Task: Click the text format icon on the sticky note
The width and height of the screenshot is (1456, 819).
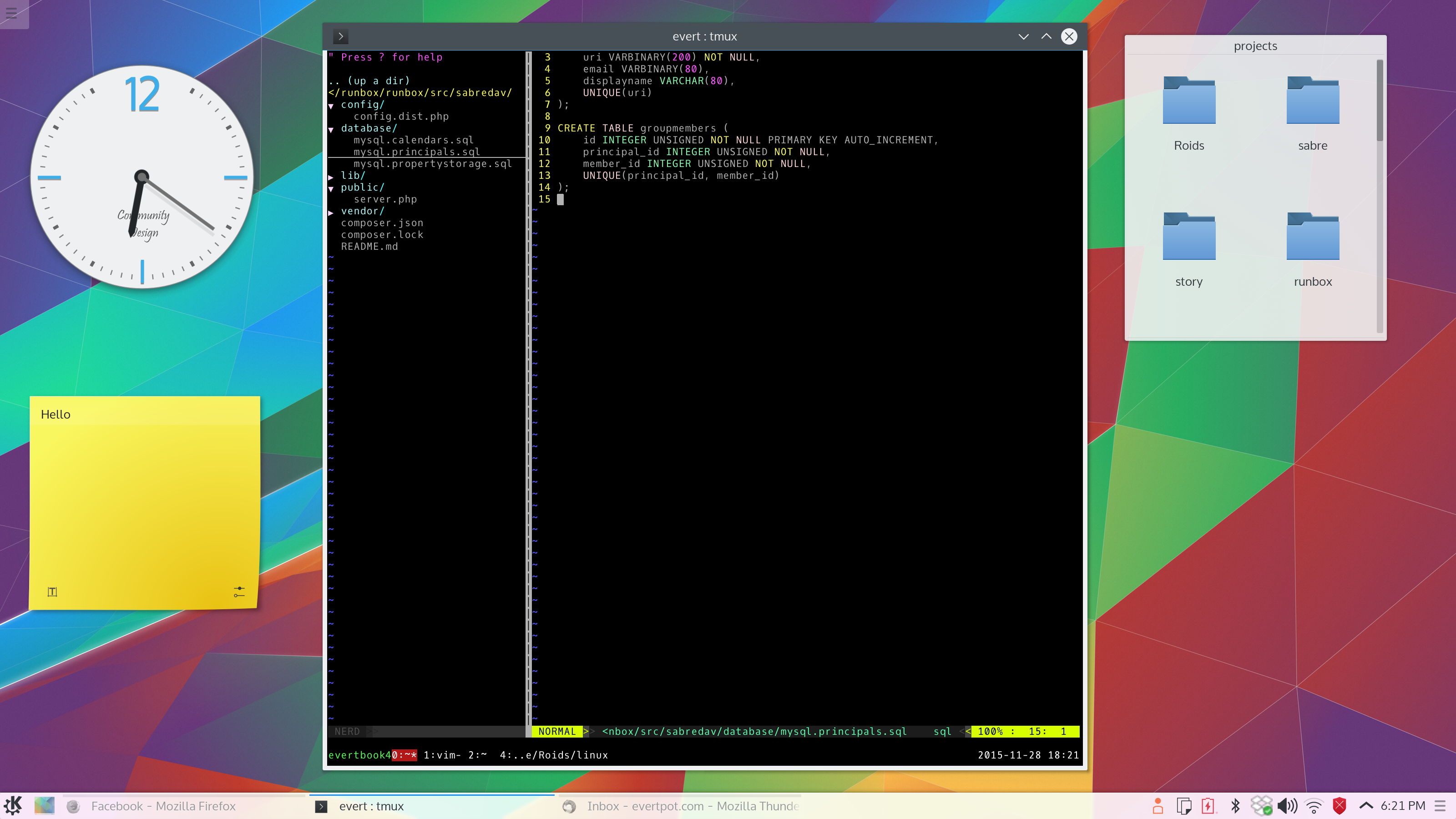Action: (52, 592)
